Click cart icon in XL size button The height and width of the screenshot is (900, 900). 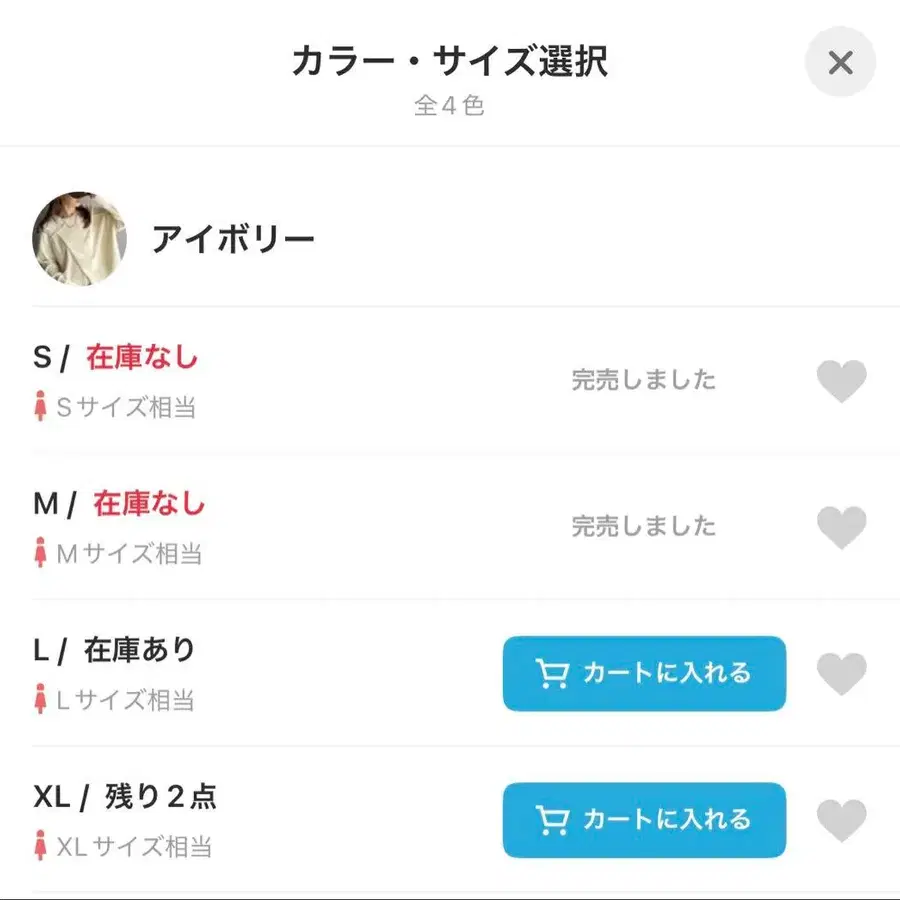click(x=551, y=820)
